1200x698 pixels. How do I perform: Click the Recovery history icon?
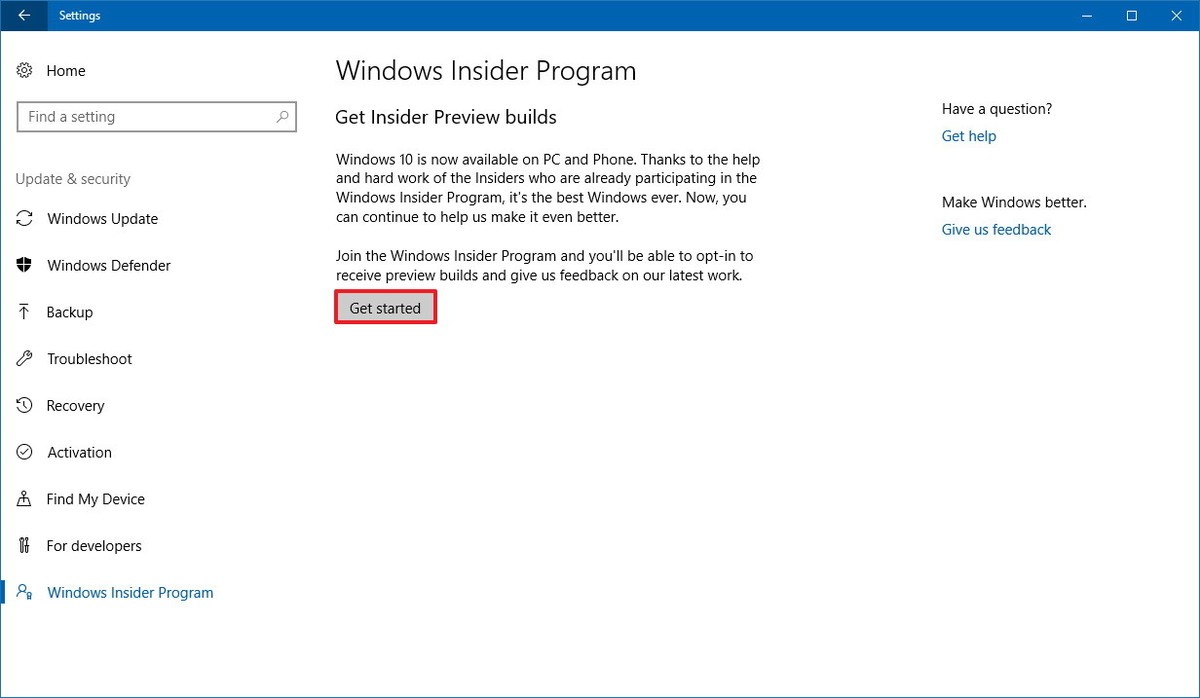click(x=25, y=406)
